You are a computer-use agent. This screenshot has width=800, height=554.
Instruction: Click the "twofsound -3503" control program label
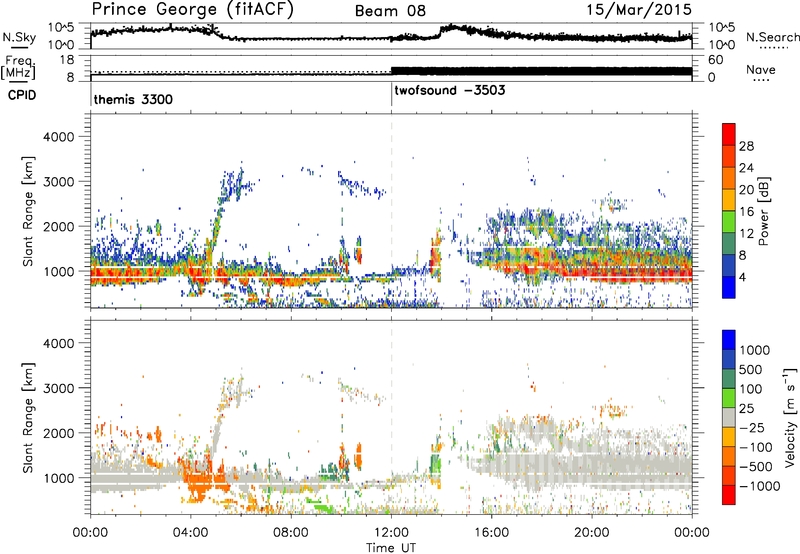click(x=449, y=90)
